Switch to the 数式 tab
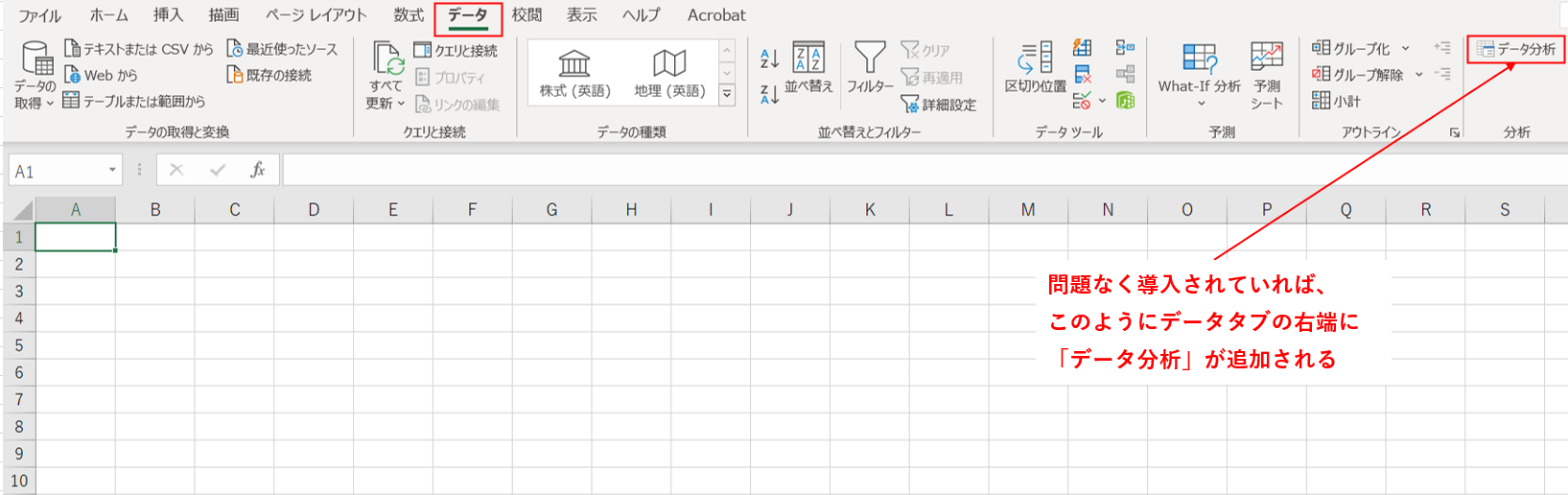 point(409,15)
